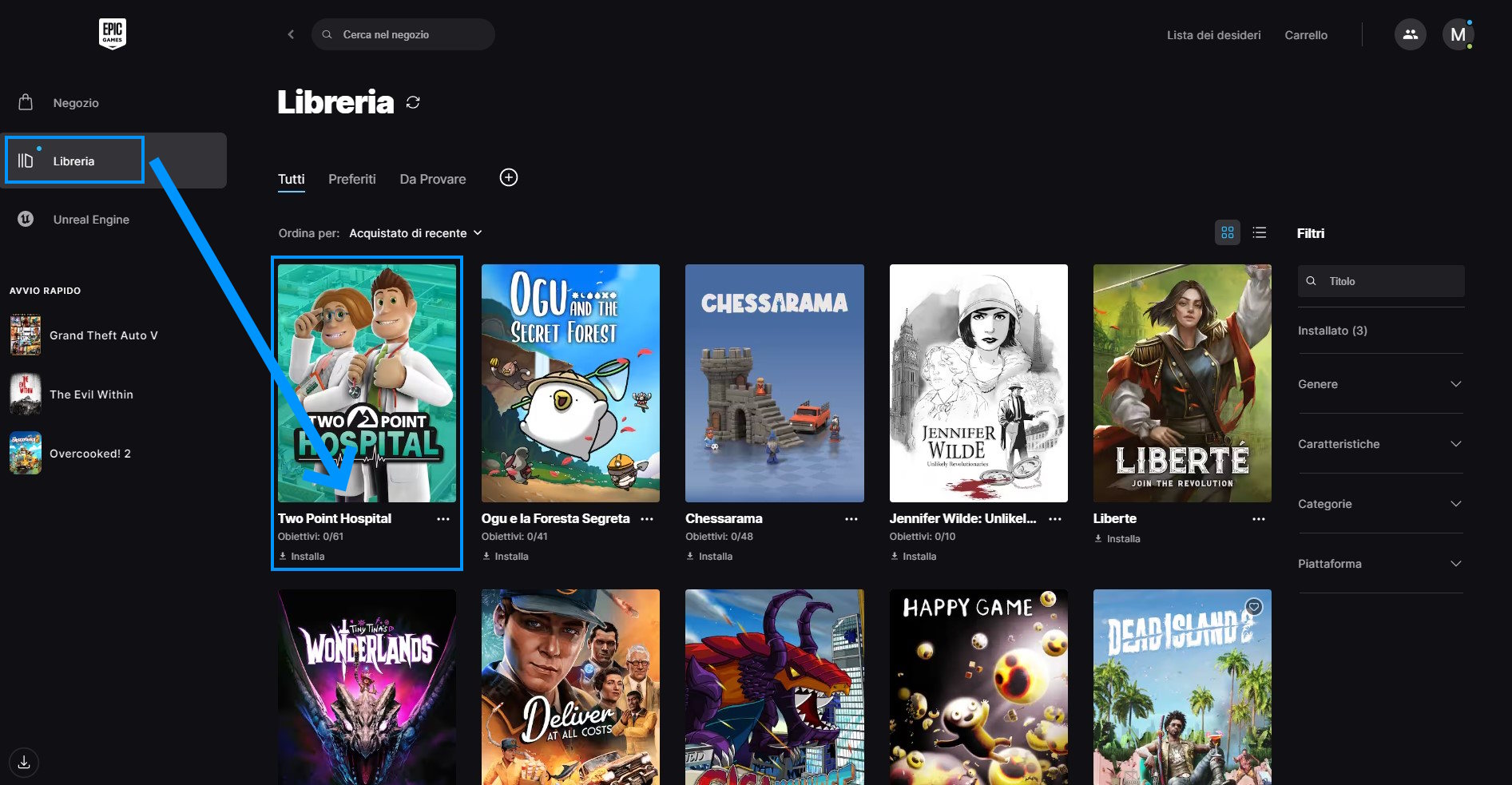
Task: Expand the Caratteristiche filter
Action: point(1381,444)
